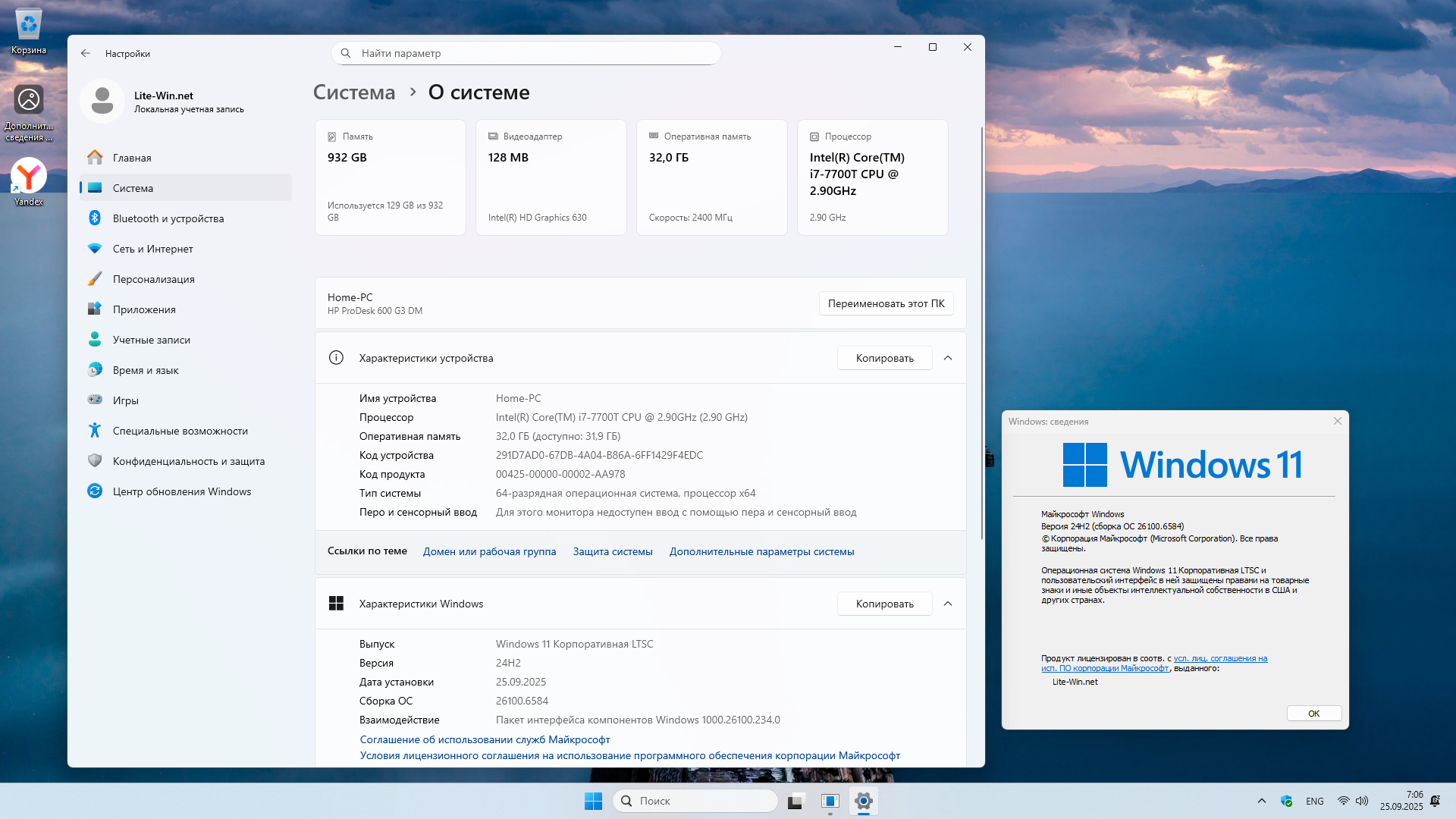Open Bluetooth and devices settings
Image resolution: width=1456 pixels, height=819 pixels.
coord(168,218)
